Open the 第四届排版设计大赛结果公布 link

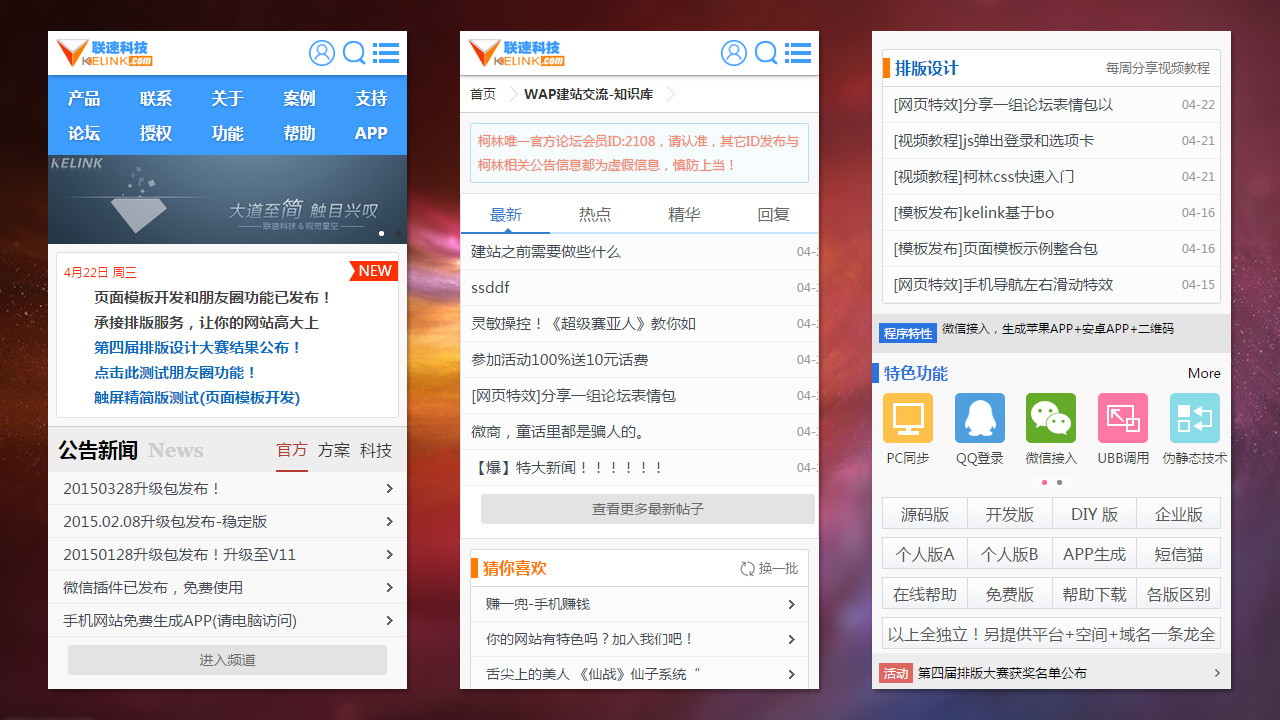[x=198, y=348]
